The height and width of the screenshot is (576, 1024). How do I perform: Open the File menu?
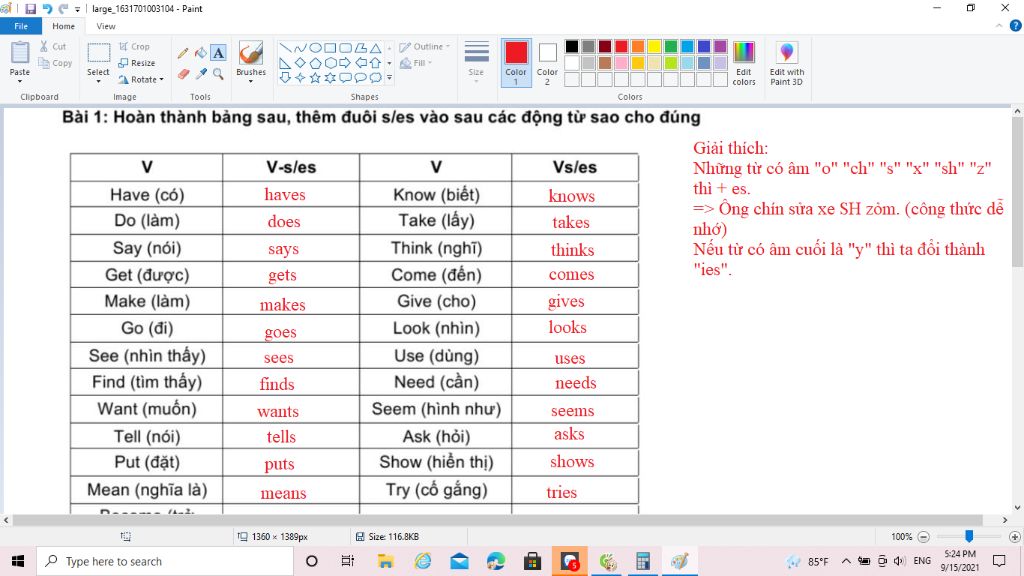click(21, 26)
